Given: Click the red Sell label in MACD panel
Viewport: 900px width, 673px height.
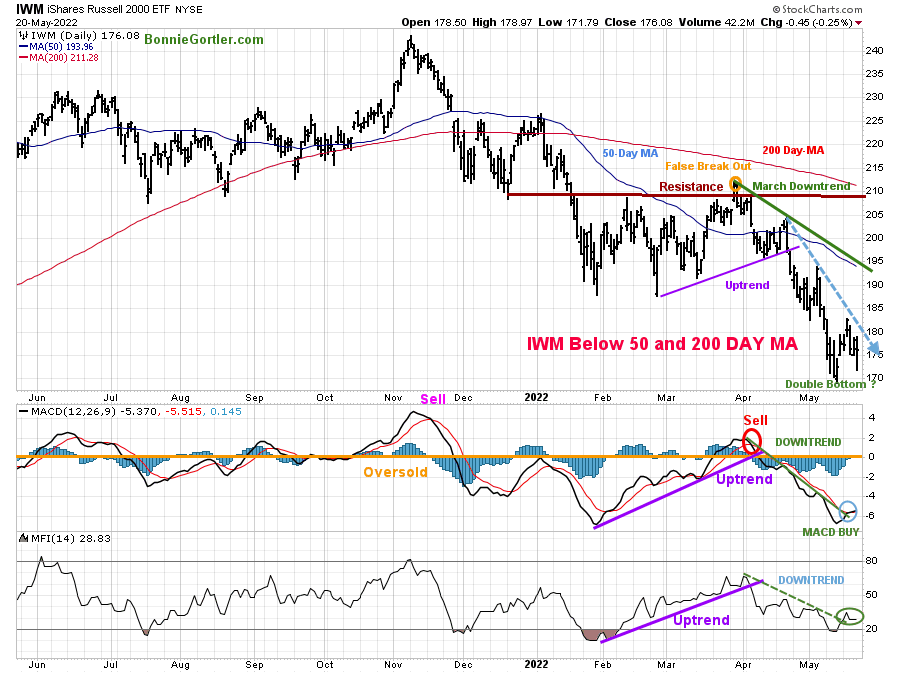Looking at the screenshot, I should pyautogui.click(x=755, y=421).
